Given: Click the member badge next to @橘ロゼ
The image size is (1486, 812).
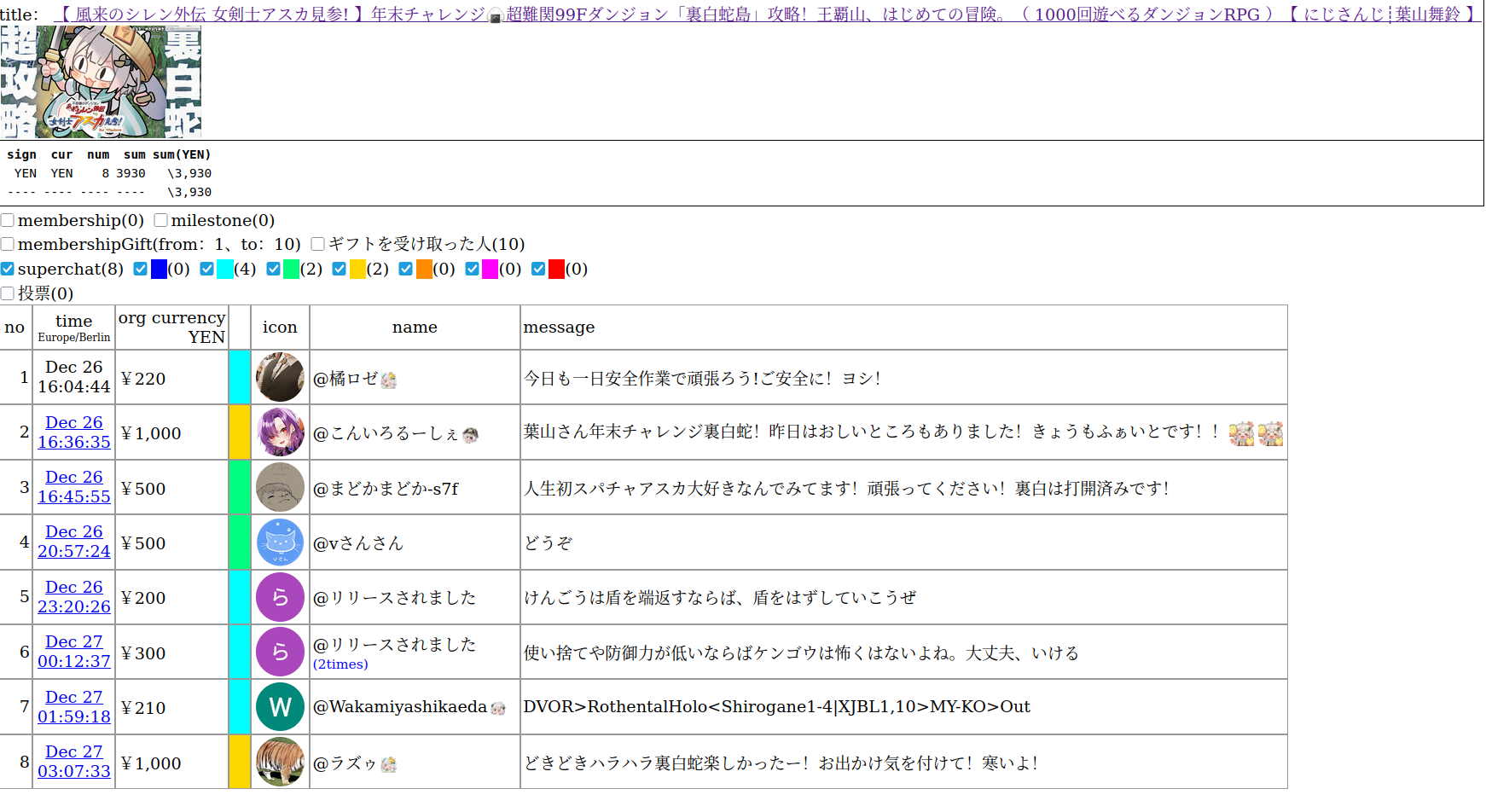Looking at the screenshot, I should click(388, 380).
